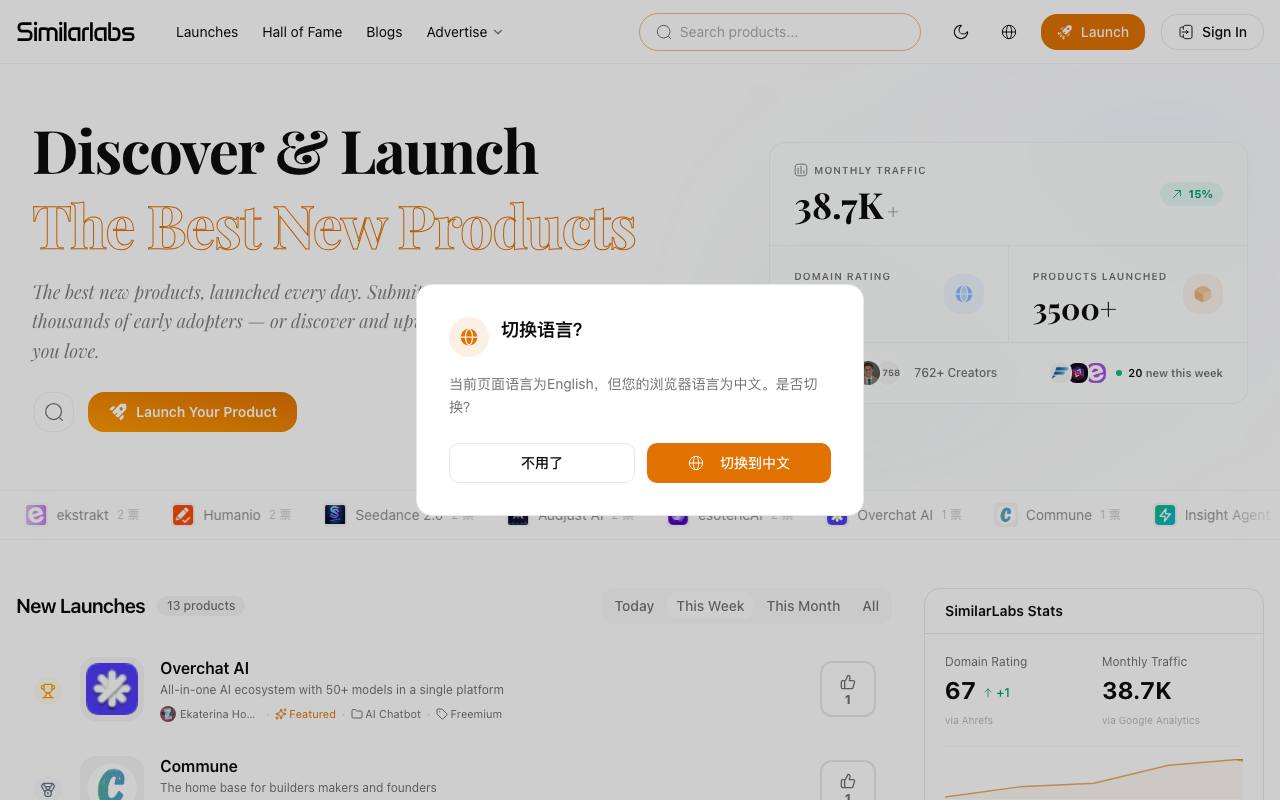This screenshot has height=800, width=1280.
Task: Click the Domain Rating 67 value
Action: [960, 691]
